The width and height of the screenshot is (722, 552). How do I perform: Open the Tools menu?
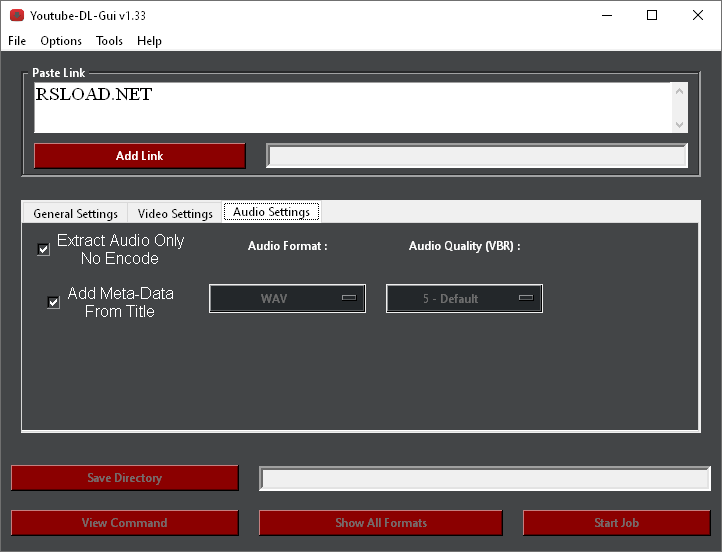tap(109, 41)
